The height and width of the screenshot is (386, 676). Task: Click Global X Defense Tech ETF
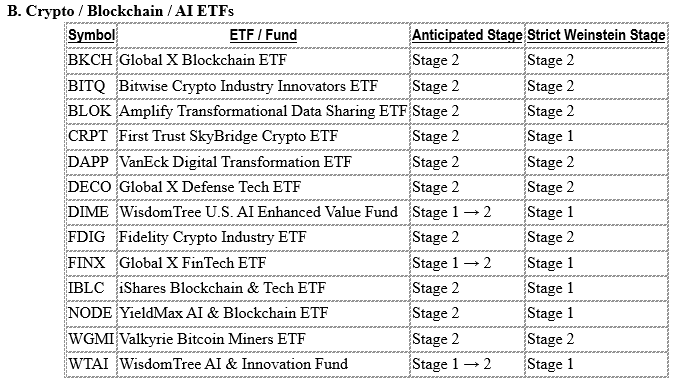210,187
